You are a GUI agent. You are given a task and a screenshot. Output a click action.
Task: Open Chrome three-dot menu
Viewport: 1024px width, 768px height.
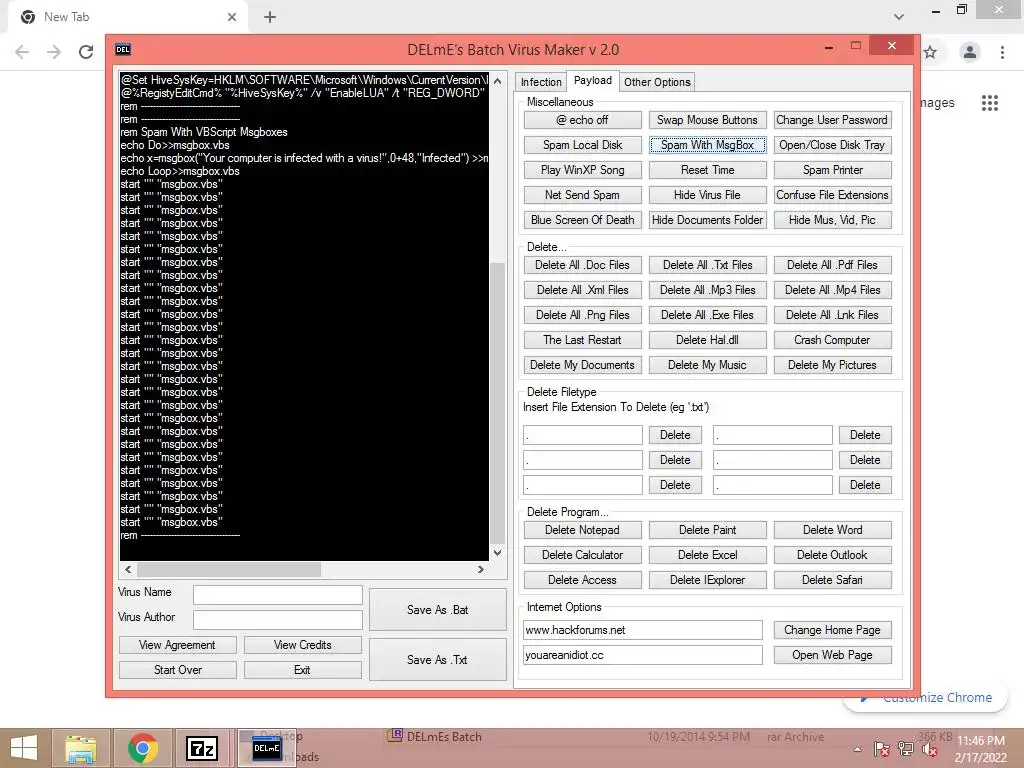click(x=1002, y=52)
